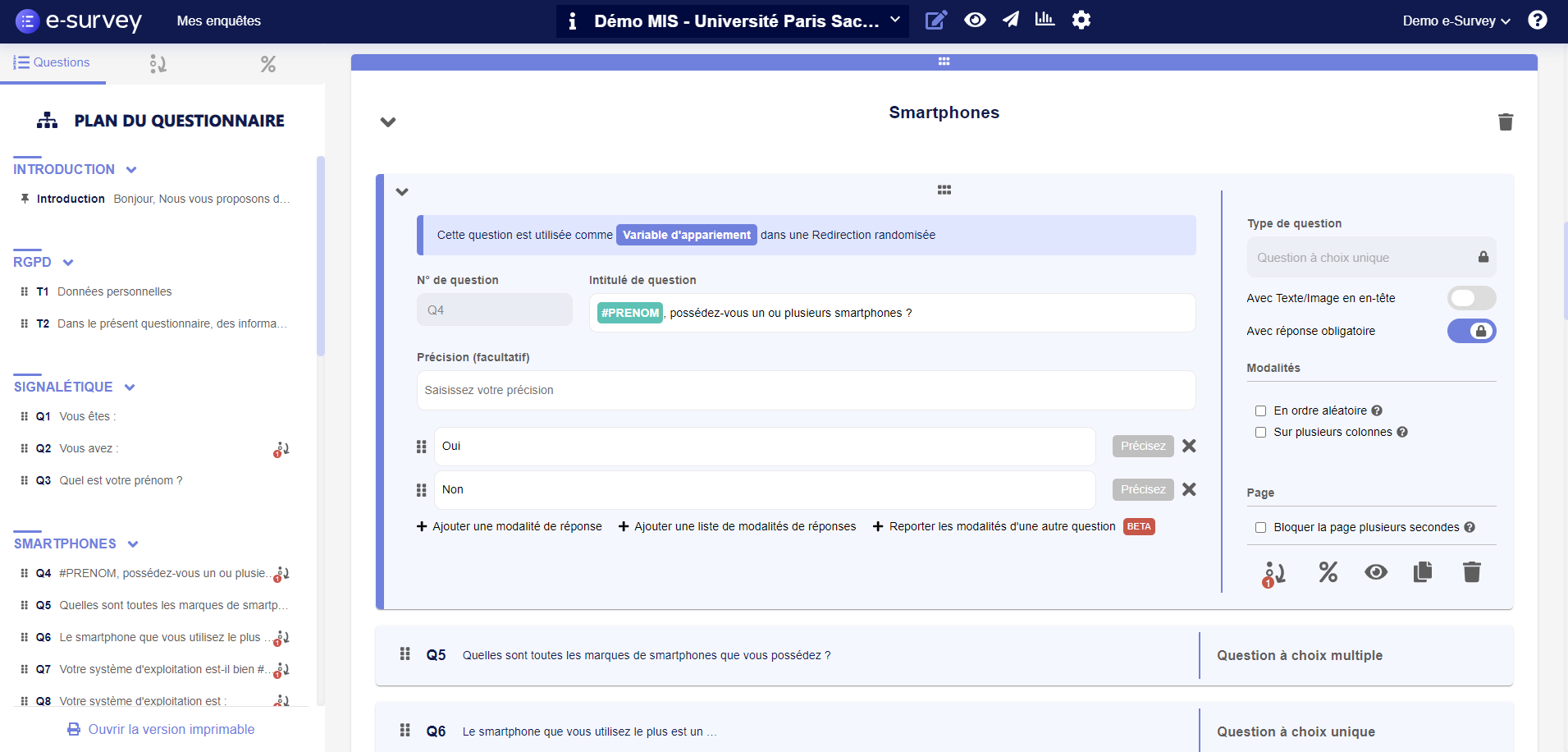Open survey settings with the gear icon

pyautogui.click(x=1081, y=20)
